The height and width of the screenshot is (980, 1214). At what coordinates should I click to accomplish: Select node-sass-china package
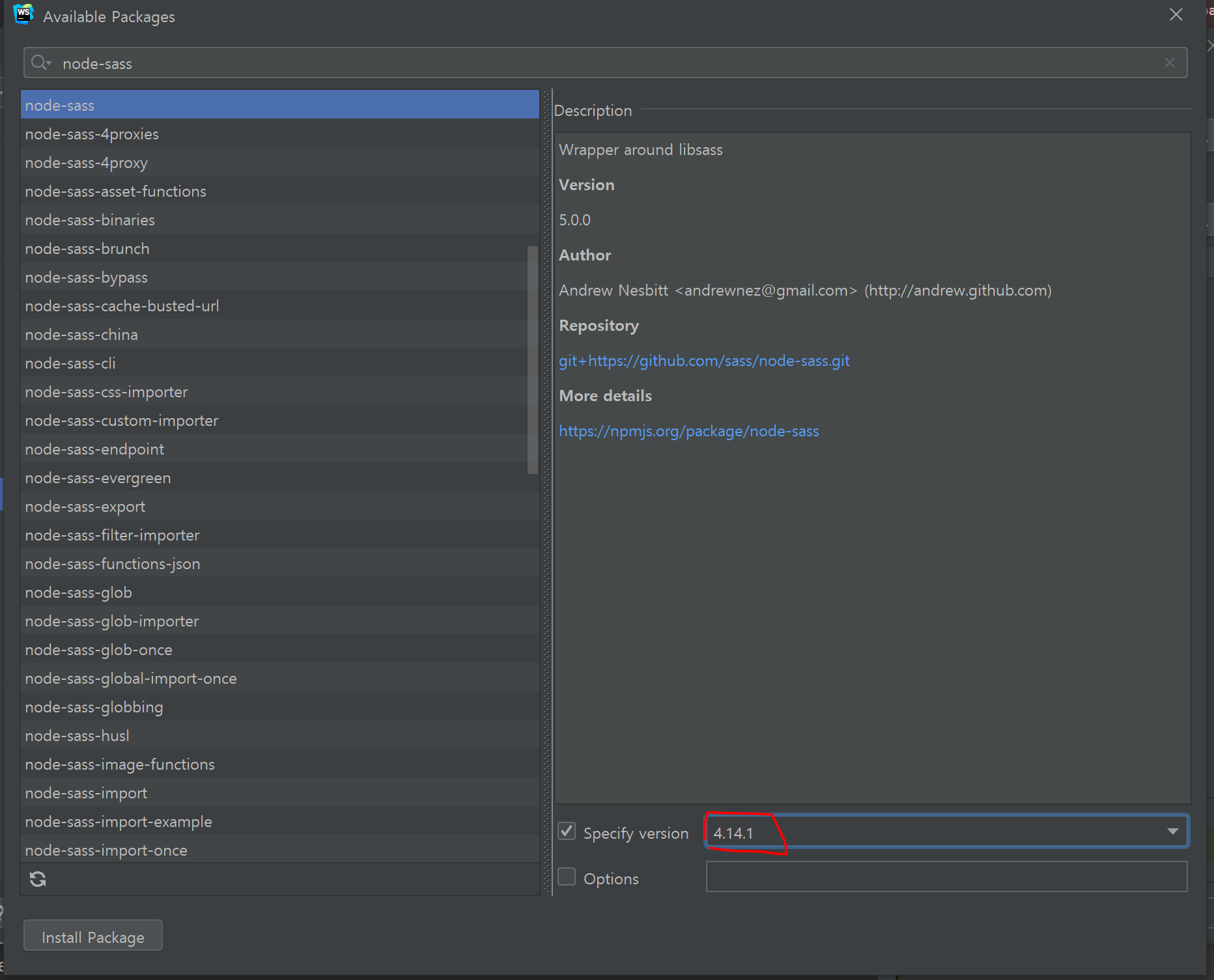coord(280,334)
